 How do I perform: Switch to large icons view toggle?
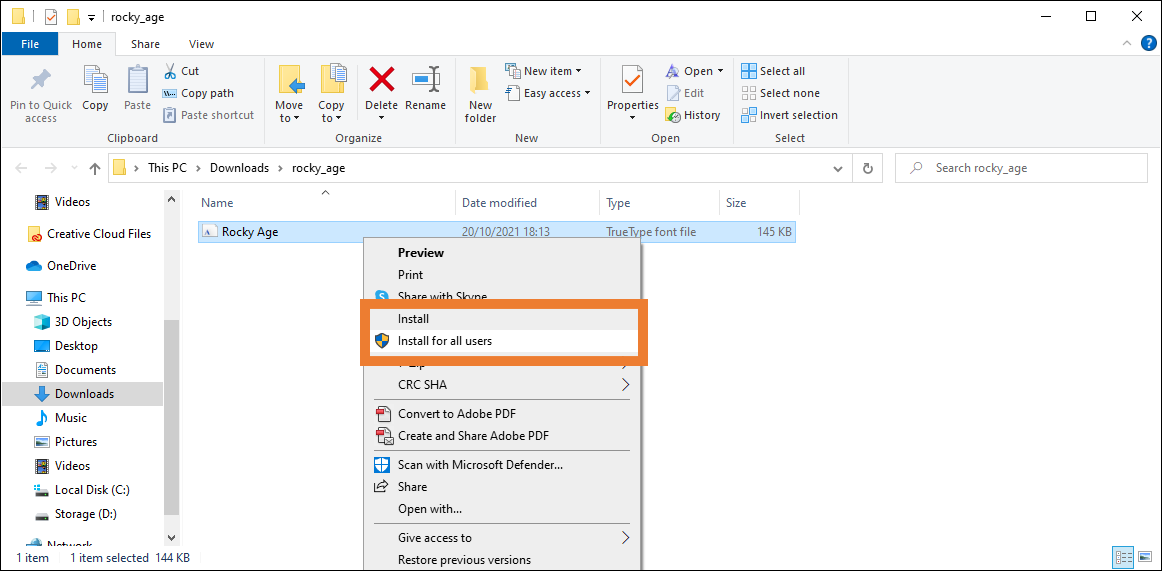click(1145, 557)
